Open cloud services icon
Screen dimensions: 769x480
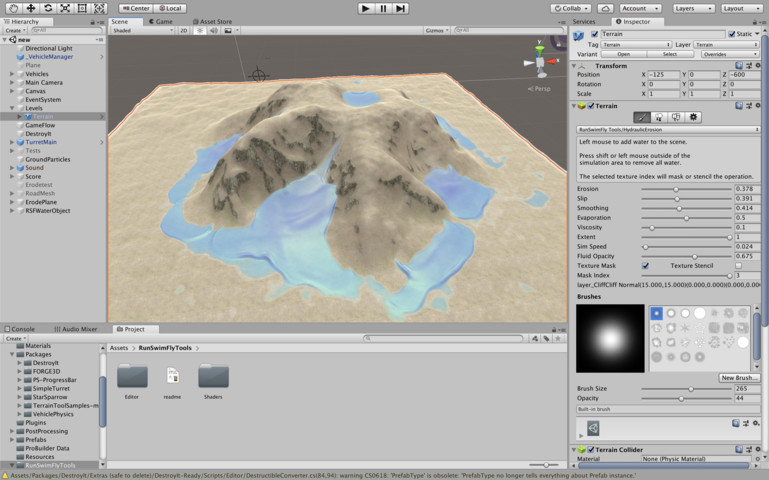(606, 8)
